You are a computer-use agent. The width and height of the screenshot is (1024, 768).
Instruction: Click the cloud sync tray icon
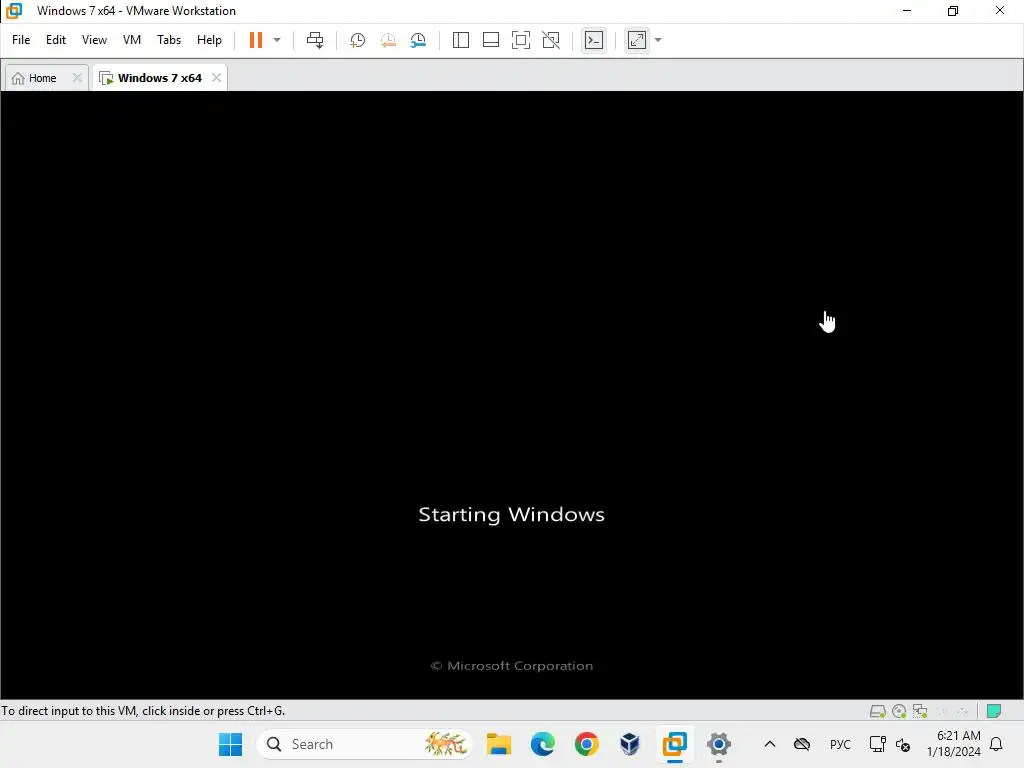tap(802, 744)
